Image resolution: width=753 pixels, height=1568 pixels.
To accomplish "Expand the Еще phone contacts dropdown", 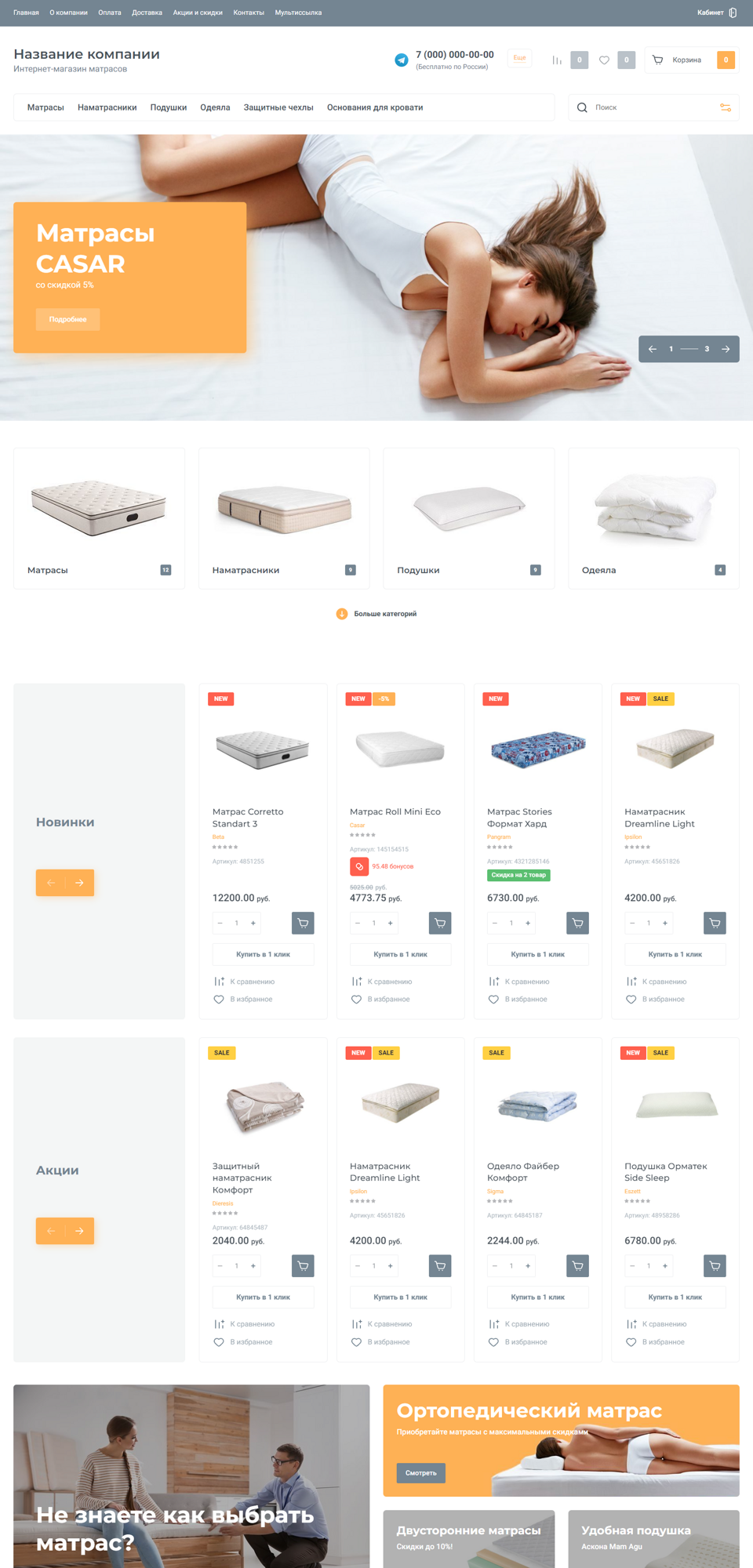I will click(519, 58).
